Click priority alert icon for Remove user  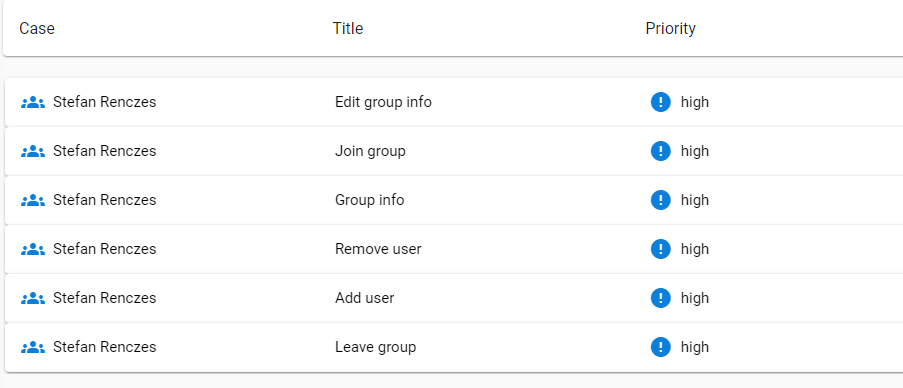[661, 249]
